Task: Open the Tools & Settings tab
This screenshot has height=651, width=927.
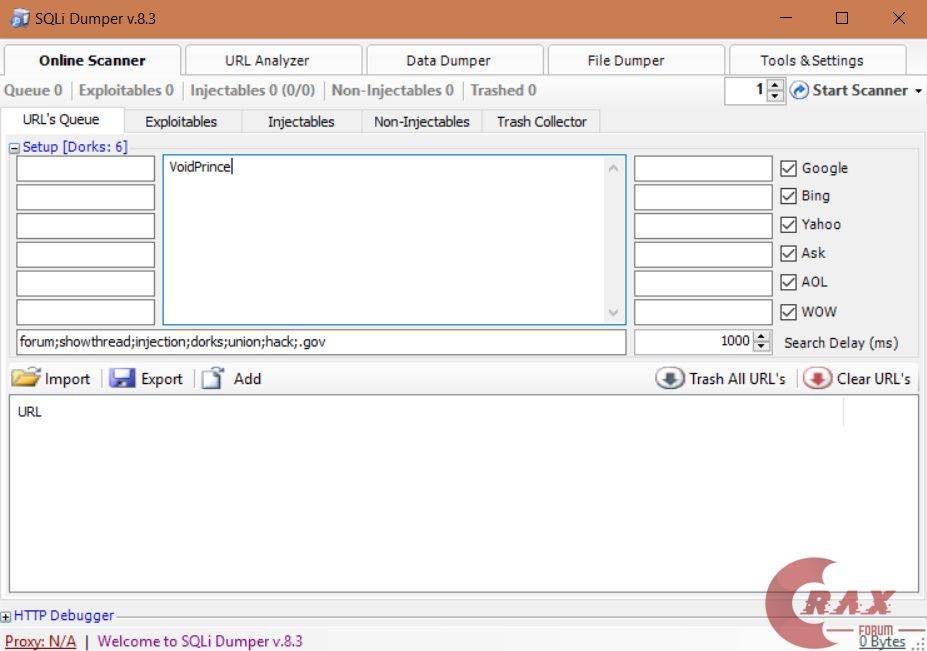Action: pos(811,60)
